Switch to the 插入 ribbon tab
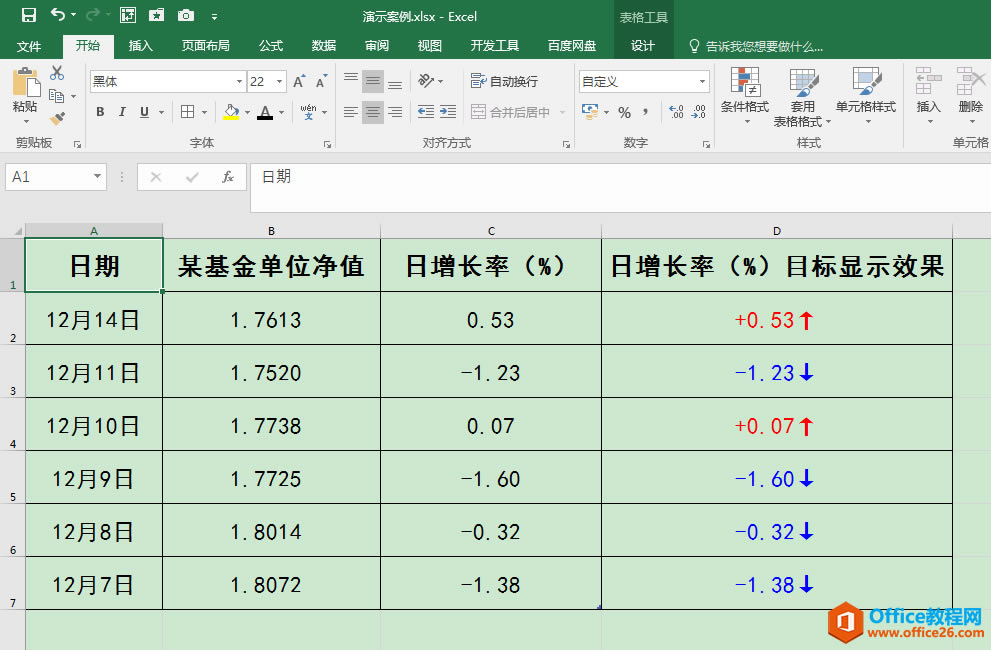The height and width of the screenshot is (650, 991). (x=140, y=46)
